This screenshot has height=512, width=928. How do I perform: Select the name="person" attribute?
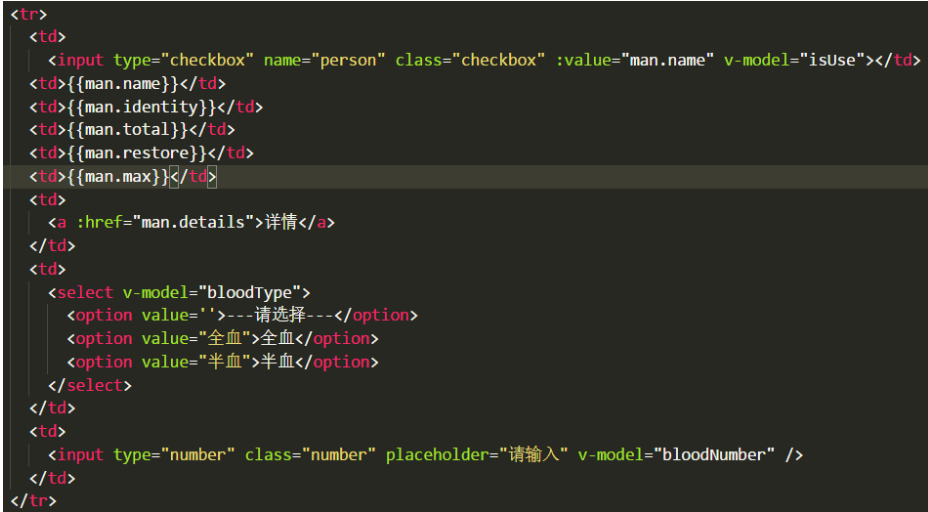point(324,60)
